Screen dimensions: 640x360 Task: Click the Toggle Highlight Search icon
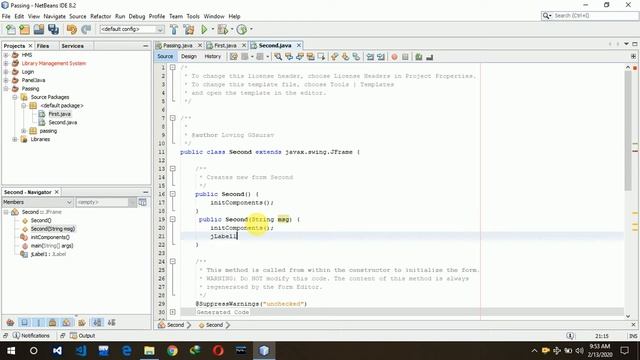(311, 57)
